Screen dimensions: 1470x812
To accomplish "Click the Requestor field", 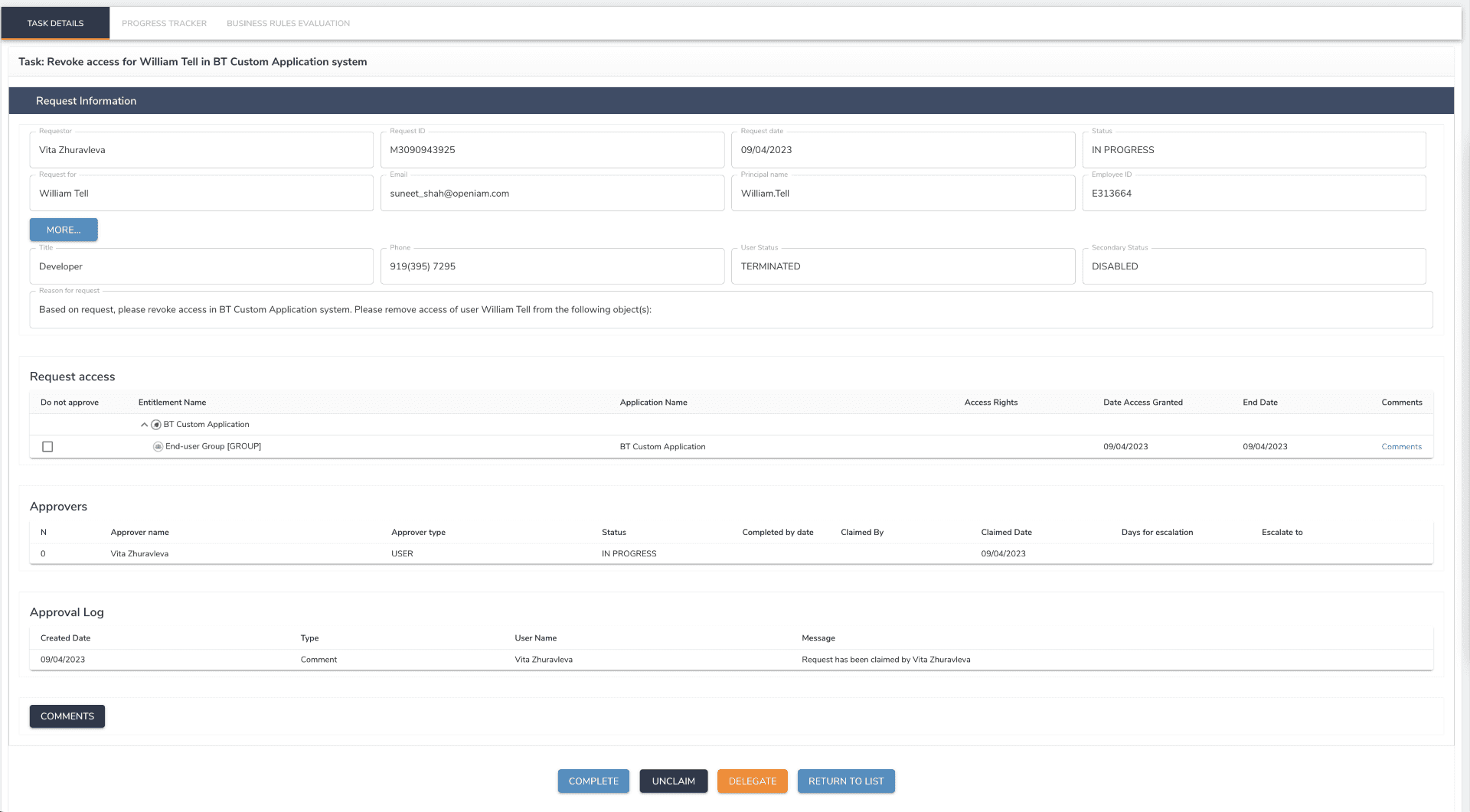I will pyautogui.click(x=201, y=150).
